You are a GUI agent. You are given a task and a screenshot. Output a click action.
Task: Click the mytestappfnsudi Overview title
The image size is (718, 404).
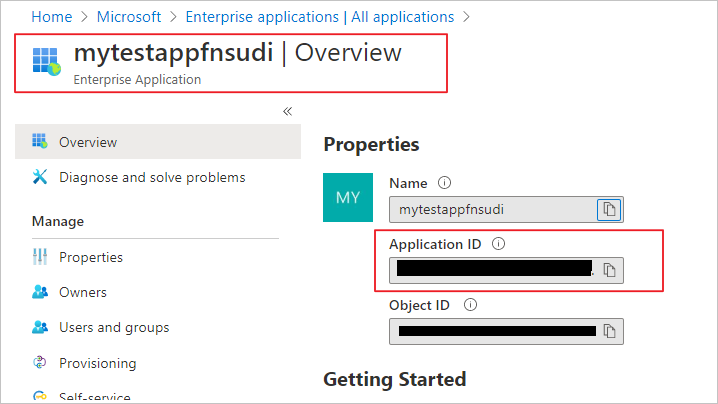(238, 53)
